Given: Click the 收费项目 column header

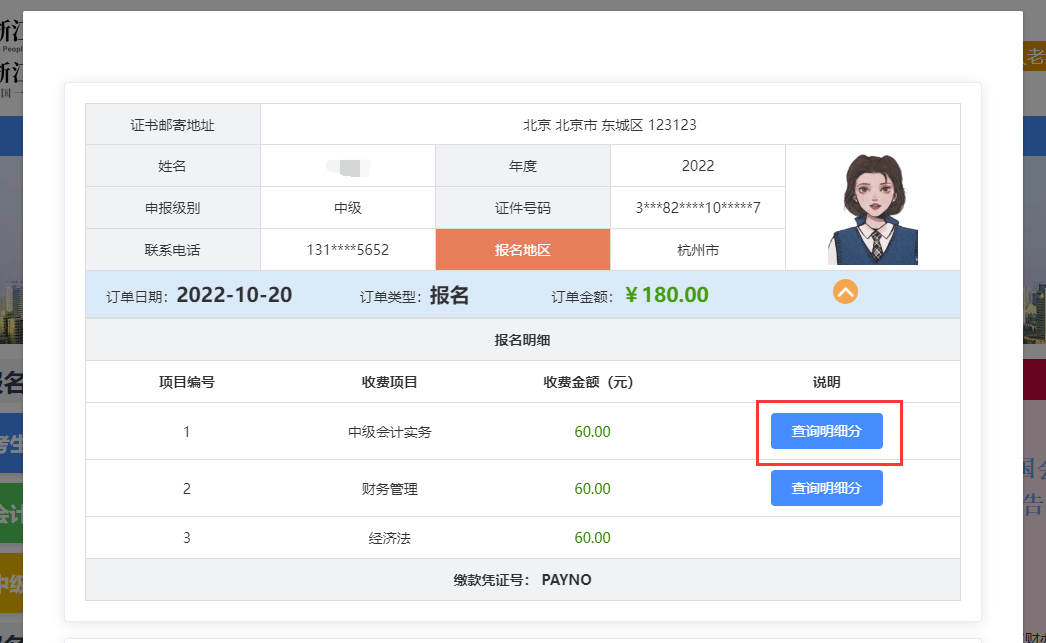Looking at the screenshot, I should [389, 382].
